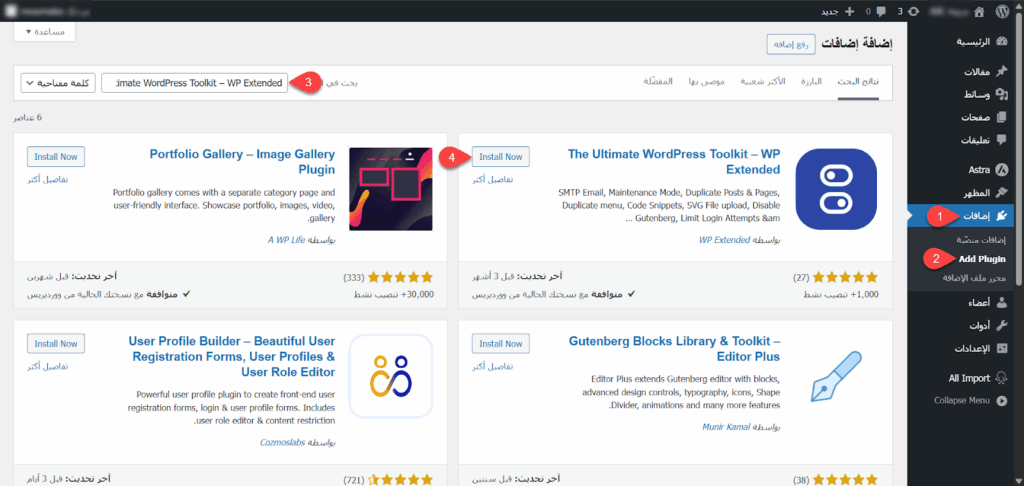Click the Portfolio Gallery plugin thumbnail
The image size is (1024, 486).
click(391, 189)
